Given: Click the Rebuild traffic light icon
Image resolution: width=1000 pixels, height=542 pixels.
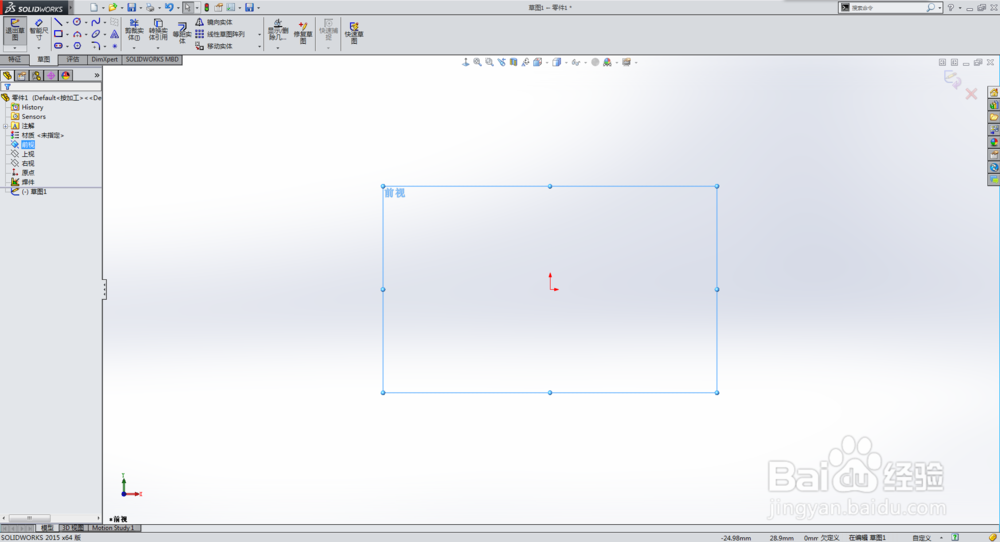Looking at the screenshot, I should click(207, 8).
